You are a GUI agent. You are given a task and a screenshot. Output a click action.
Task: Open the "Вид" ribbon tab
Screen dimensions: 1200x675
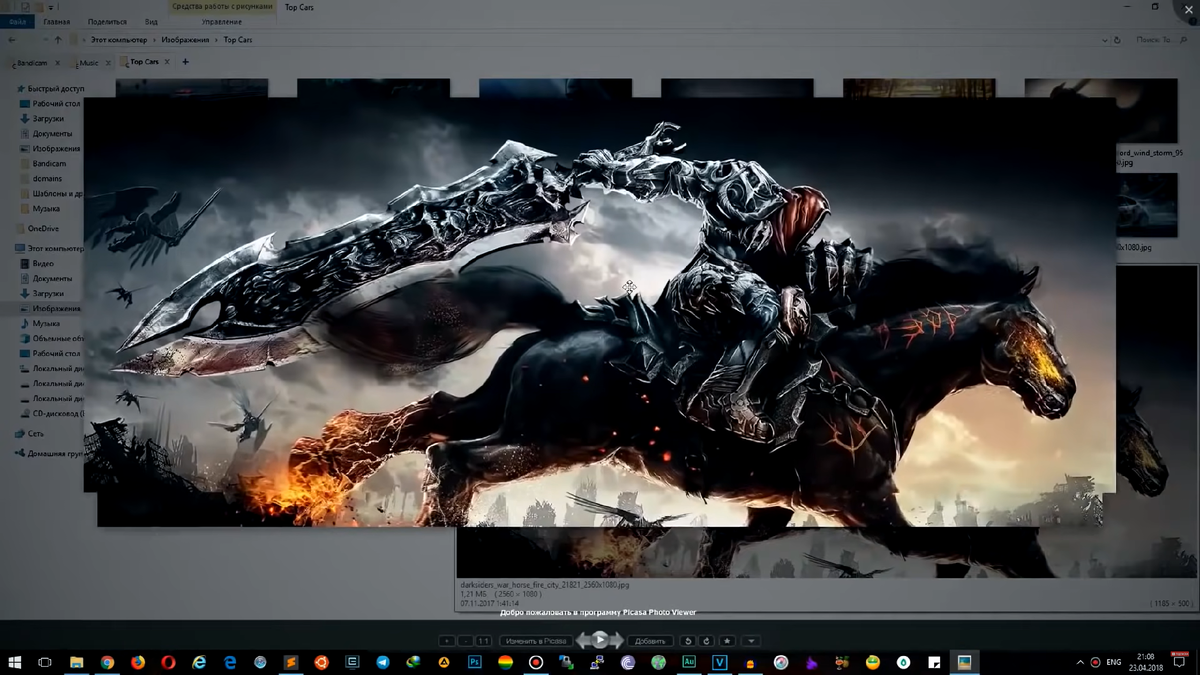coord(151,21)
